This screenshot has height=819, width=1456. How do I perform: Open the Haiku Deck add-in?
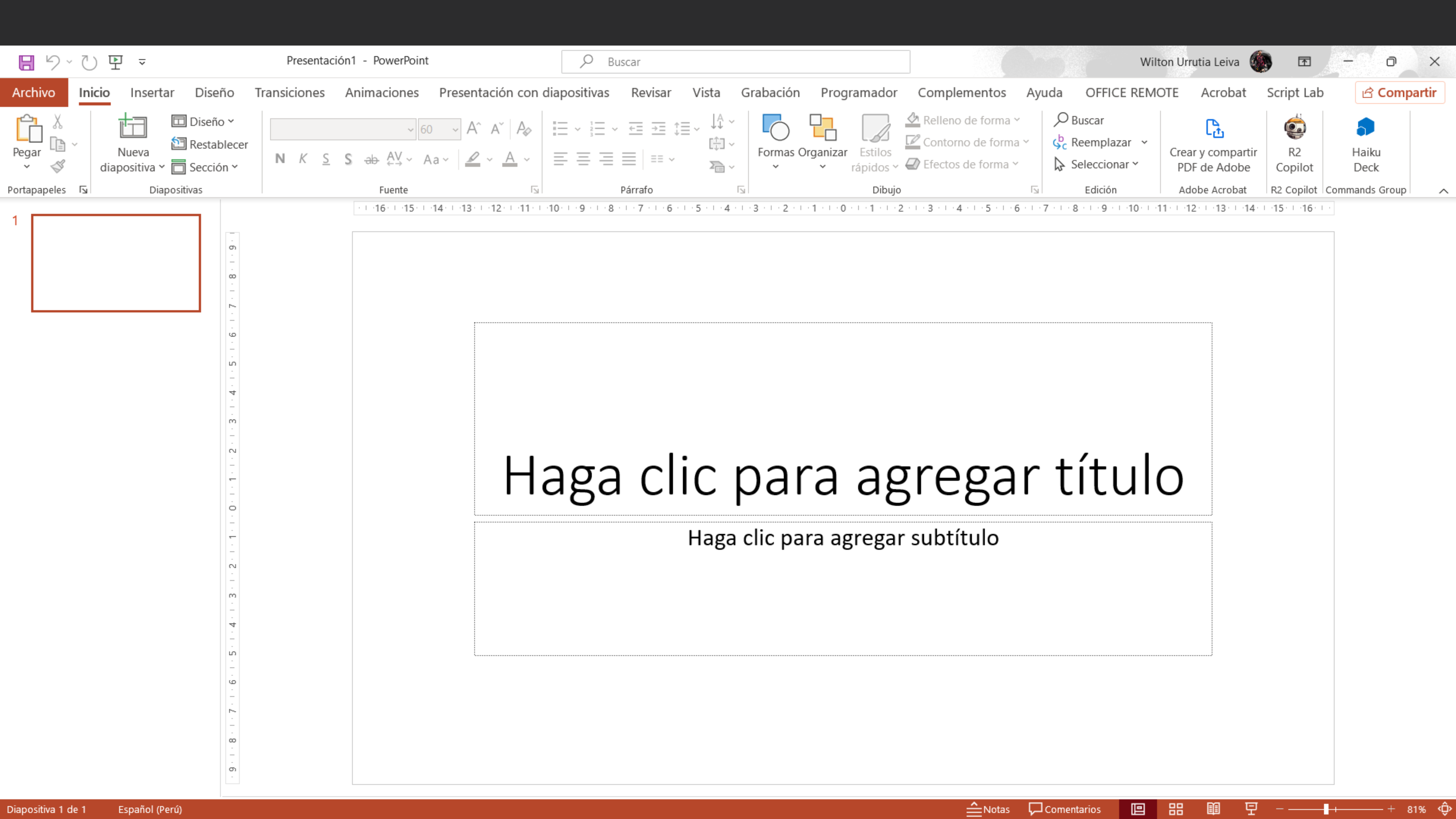[1365, 144]
